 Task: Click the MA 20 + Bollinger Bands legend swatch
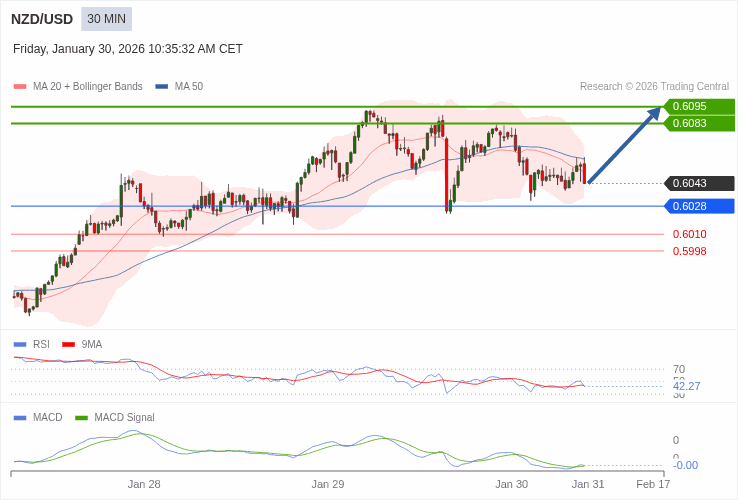(20, 87)
